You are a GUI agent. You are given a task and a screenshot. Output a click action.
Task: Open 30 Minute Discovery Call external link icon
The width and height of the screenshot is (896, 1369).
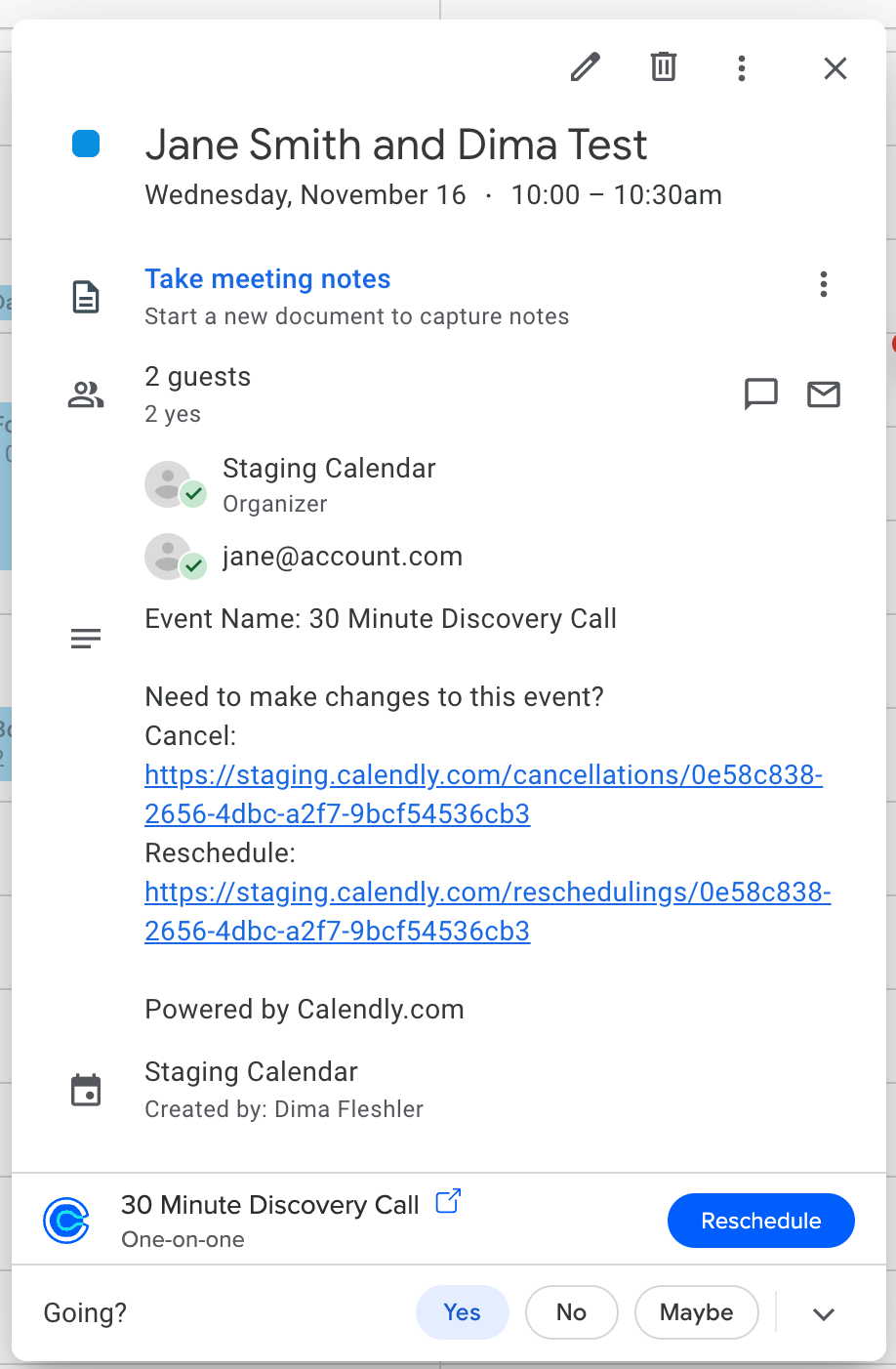coord(448,1201)
